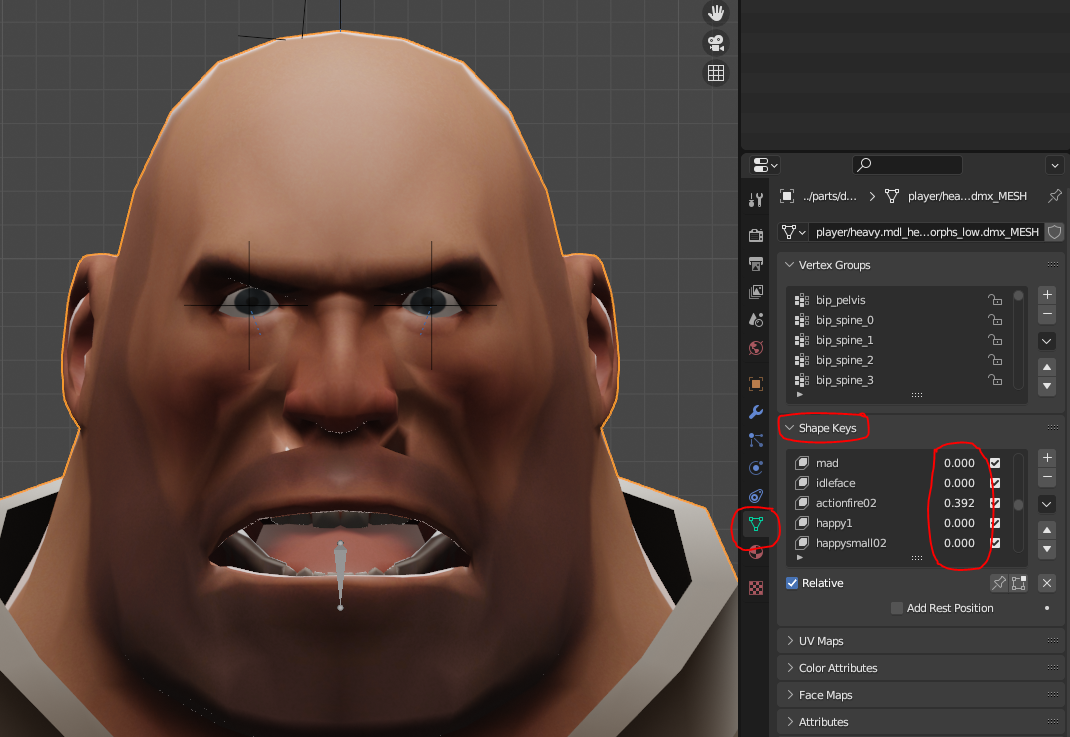Open the Render properties tab
1070x737 pixels.
point(755,235)
